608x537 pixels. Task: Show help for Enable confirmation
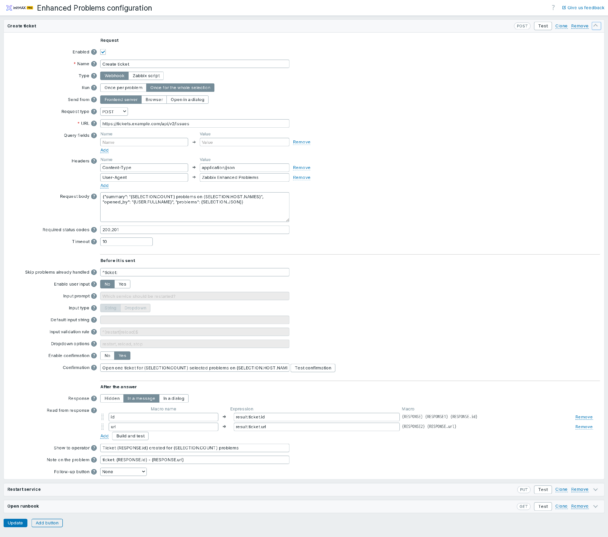click(x=94, y=356)
